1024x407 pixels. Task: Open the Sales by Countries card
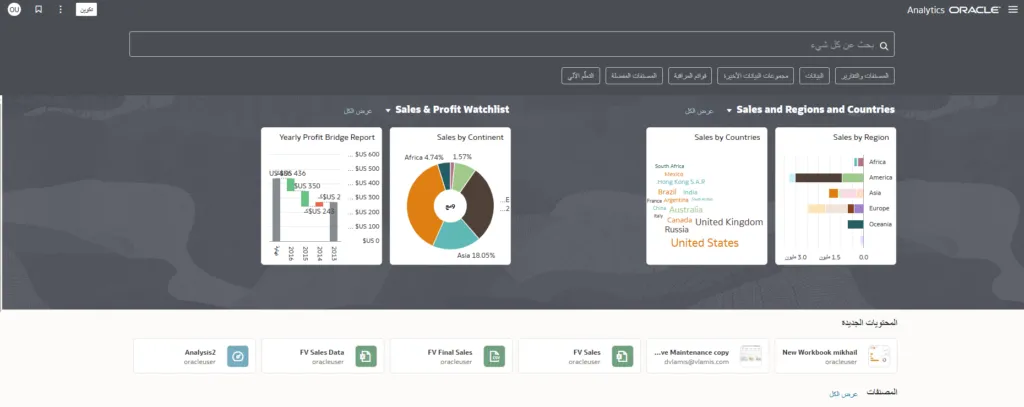[707, 196]
